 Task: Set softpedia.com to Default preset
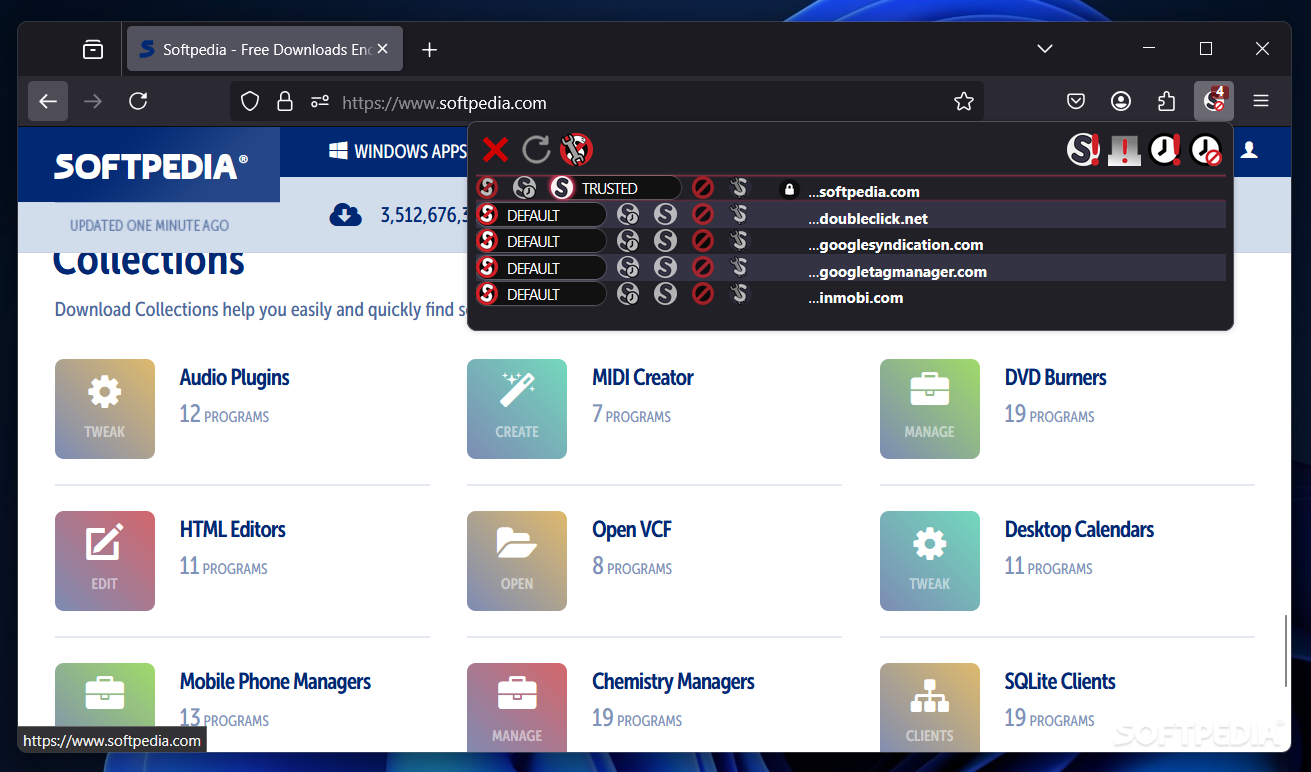pos(487,188)
